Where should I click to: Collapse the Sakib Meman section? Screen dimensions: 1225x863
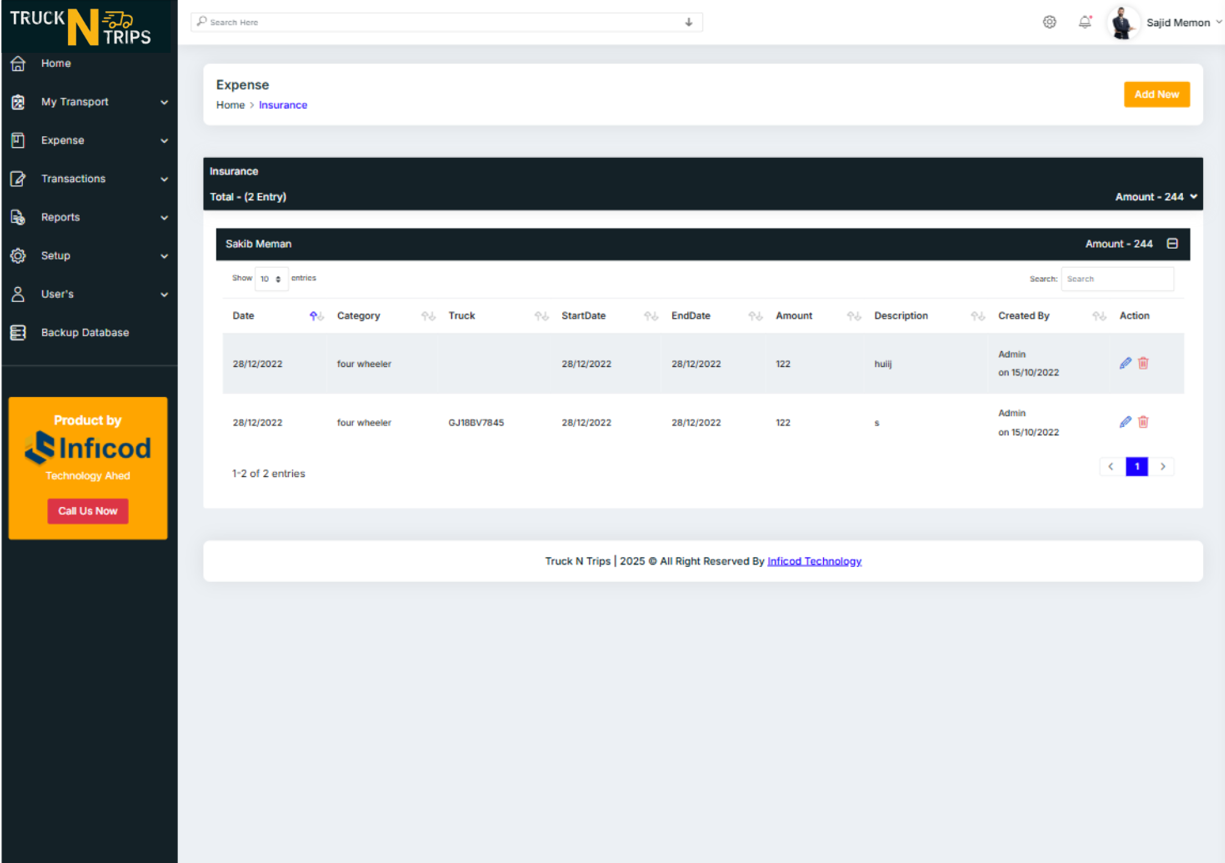(x=1173, y=244)
